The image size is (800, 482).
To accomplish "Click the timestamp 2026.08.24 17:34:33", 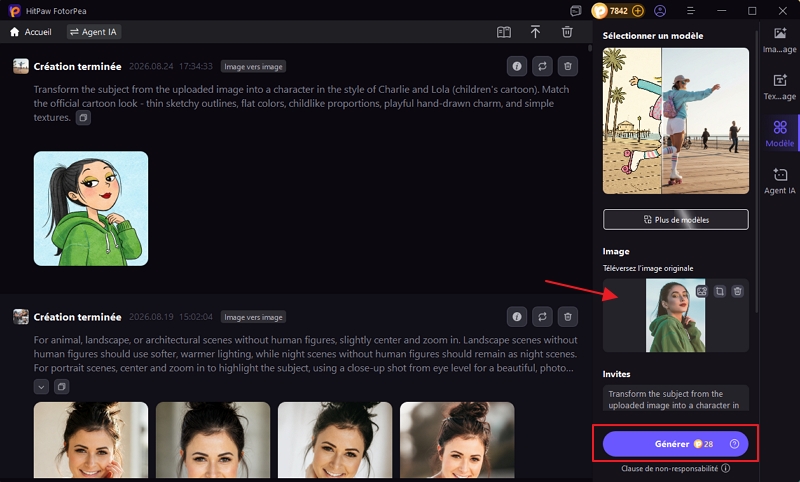I will click(170, 66).
